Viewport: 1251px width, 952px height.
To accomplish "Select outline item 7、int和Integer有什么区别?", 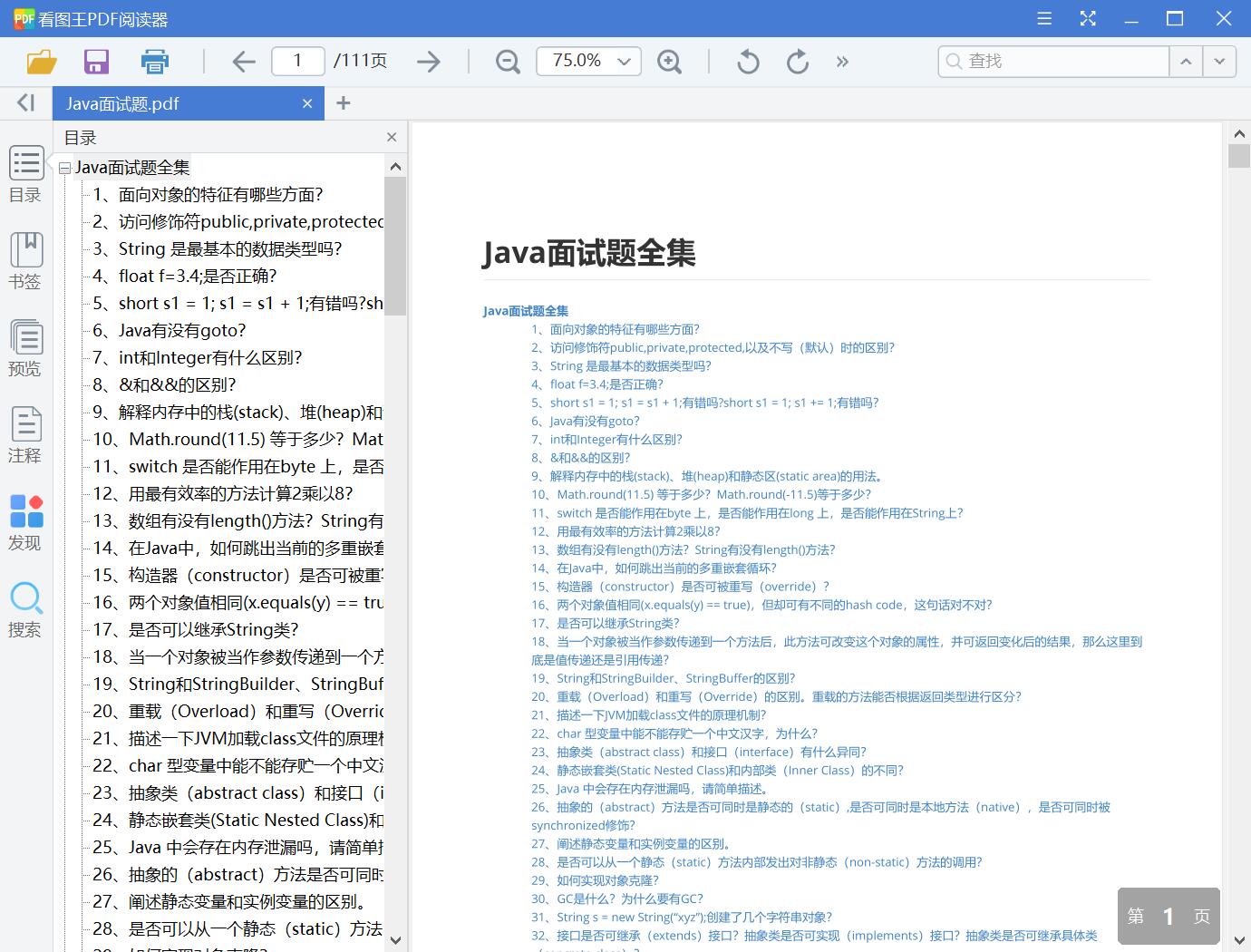I will [198, 358].
